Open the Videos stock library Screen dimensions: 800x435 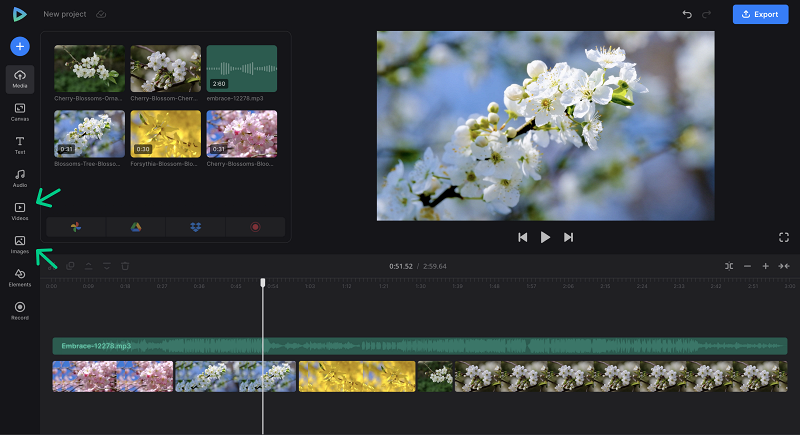tap(20, 212)
